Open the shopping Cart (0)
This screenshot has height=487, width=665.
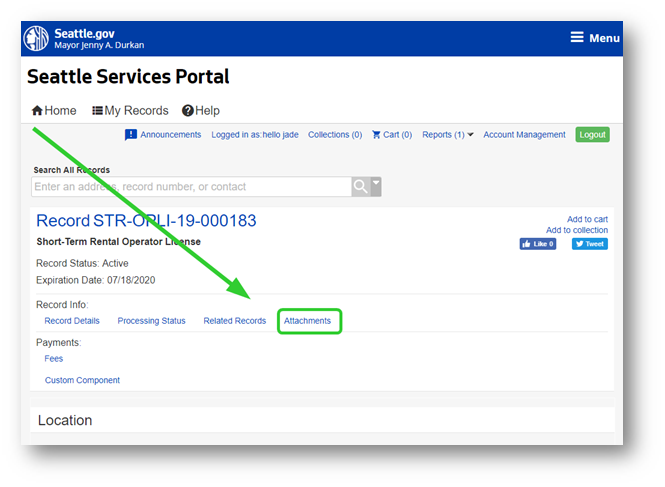click(391, 135)
